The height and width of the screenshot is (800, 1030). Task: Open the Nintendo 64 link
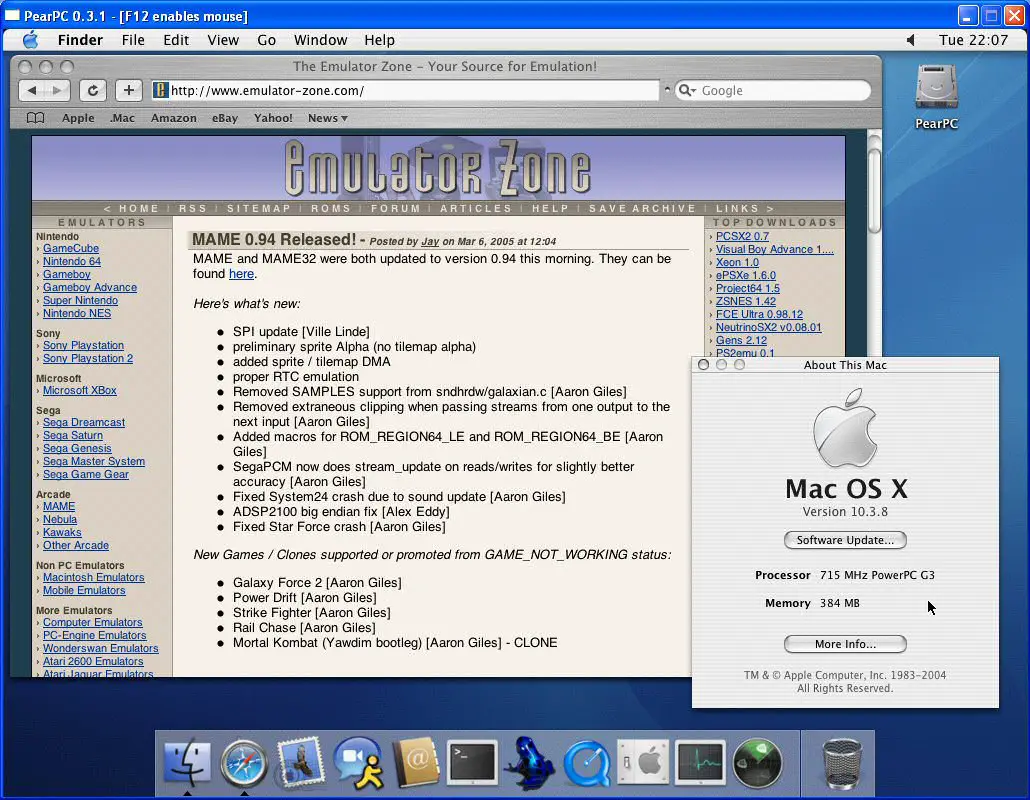click(72, 261)
